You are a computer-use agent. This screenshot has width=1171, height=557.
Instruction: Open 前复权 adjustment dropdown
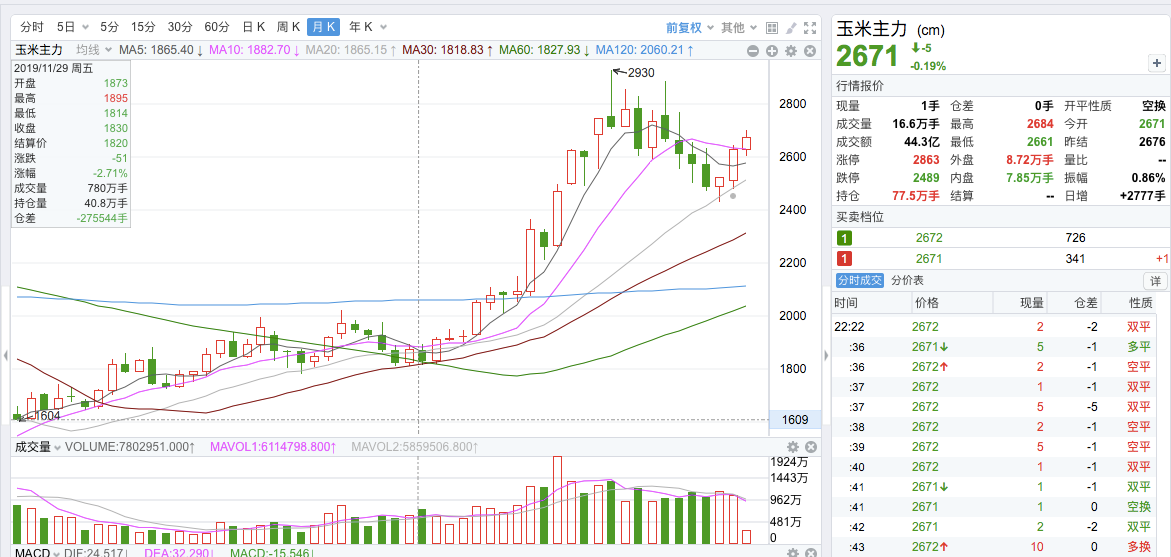[690, 28]
